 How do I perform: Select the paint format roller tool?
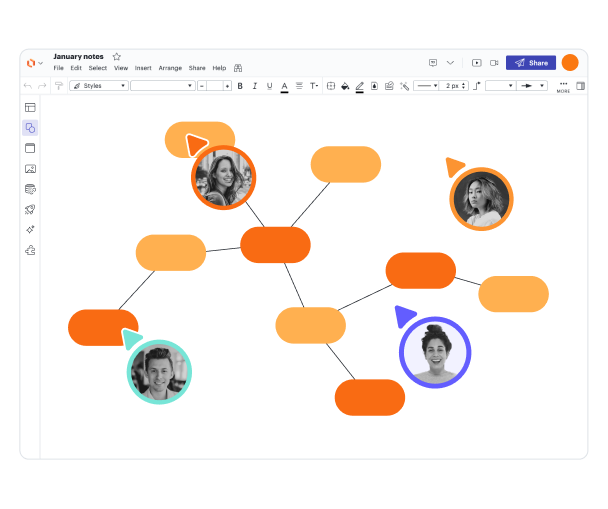[x=59, y=86]
